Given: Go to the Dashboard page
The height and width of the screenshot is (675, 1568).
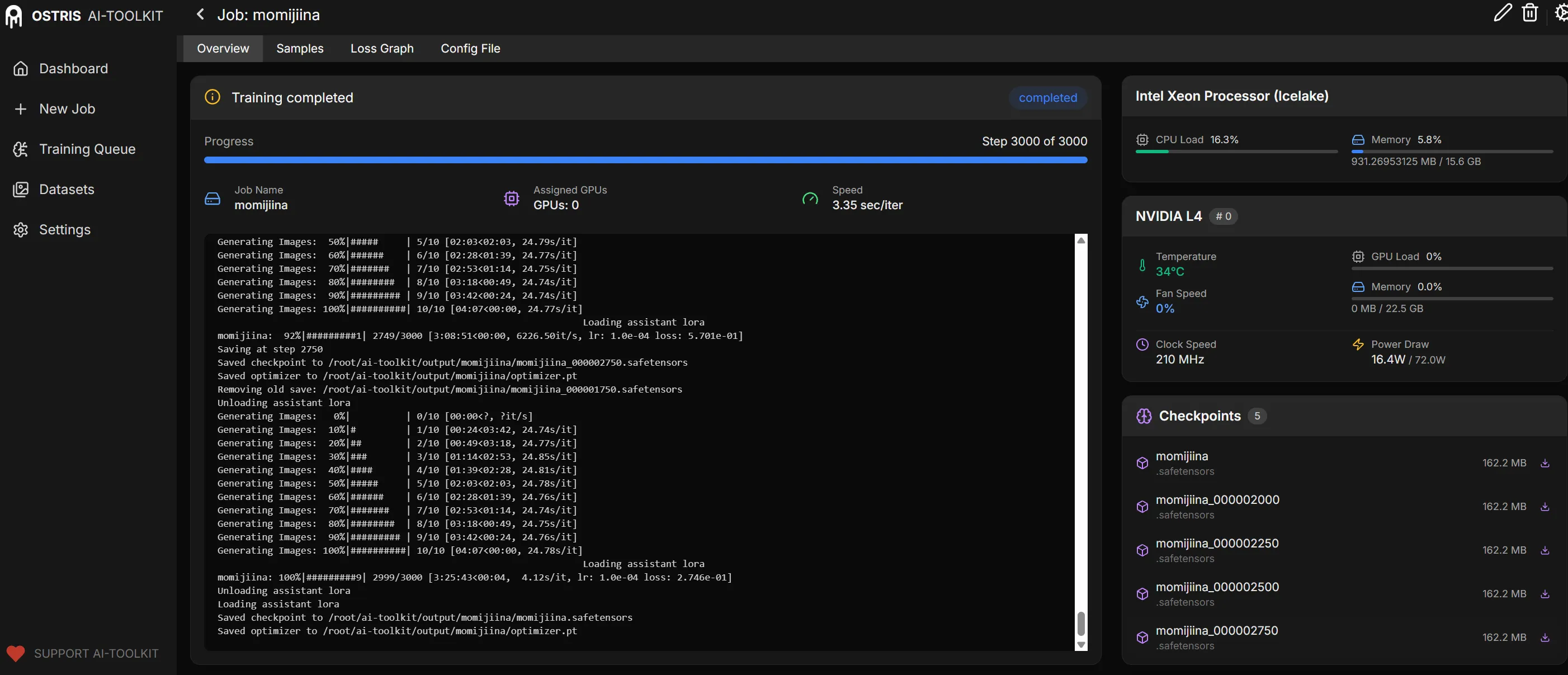Looking at the screenshot, I should point(73,69).
